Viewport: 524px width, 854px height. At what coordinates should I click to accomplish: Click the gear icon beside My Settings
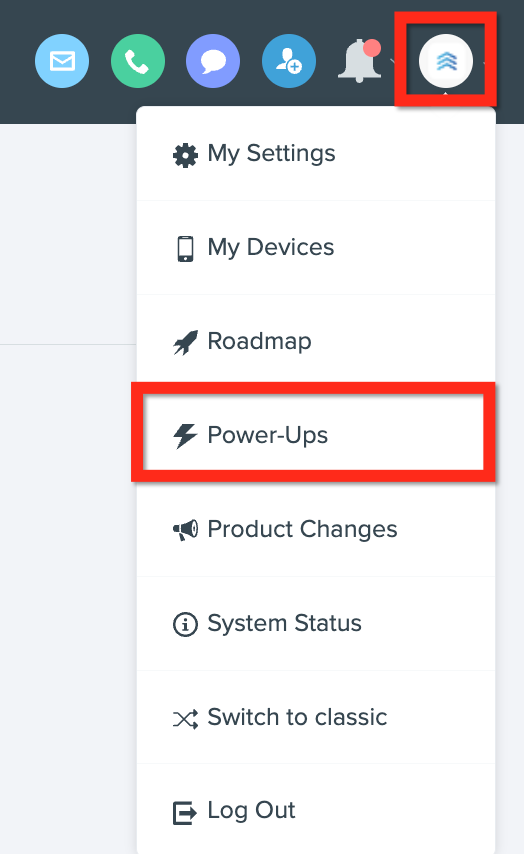[185, 156]
